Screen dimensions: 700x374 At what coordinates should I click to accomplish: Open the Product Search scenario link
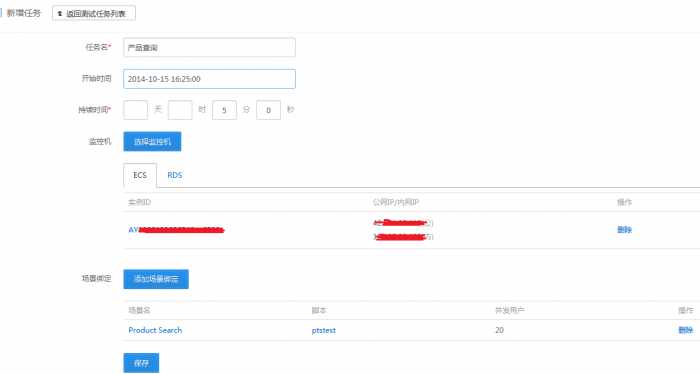(155, 330)
